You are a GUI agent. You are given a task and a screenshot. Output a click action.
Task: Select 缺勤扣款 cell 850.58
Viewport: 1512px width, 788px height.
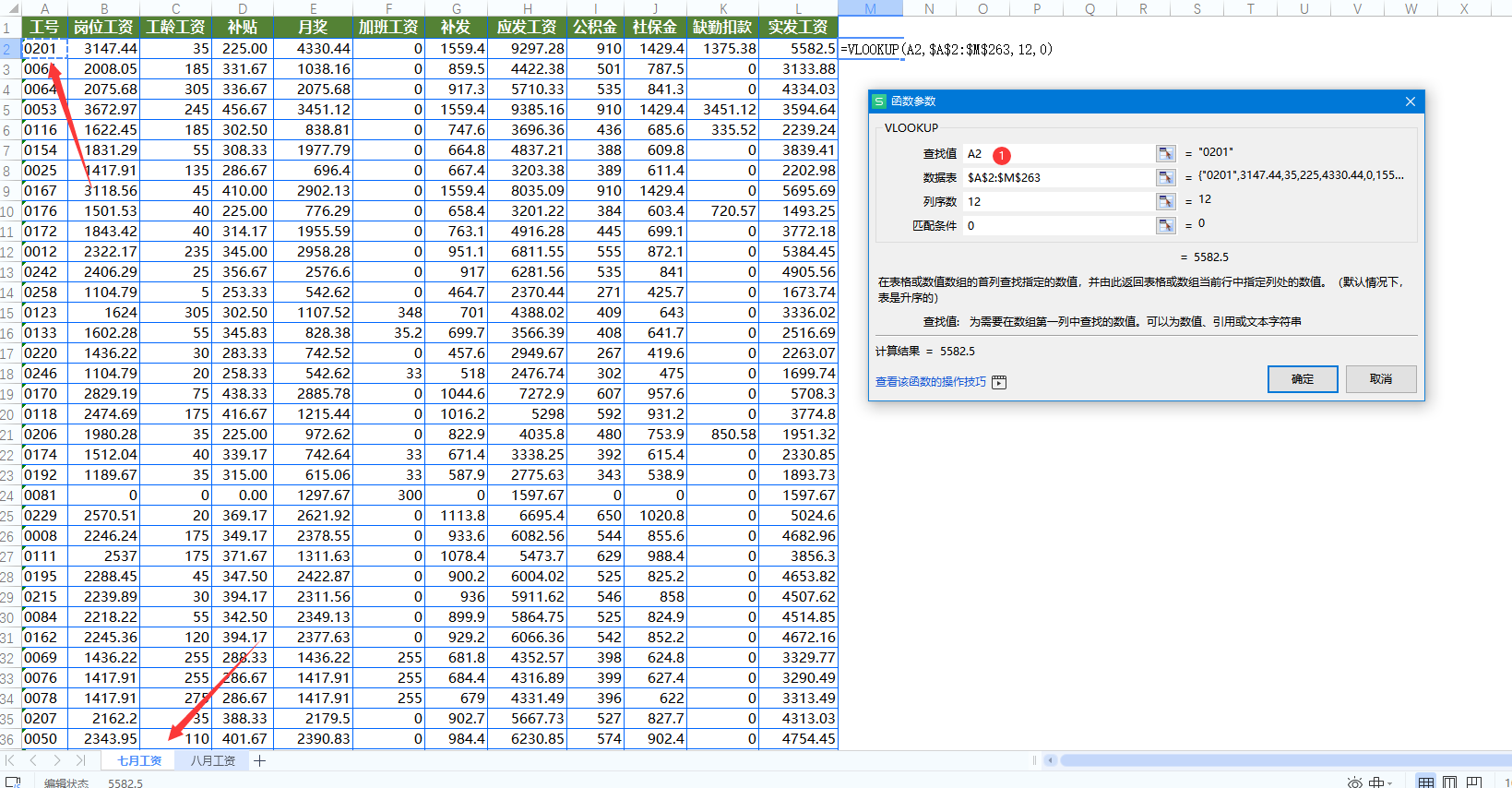(x=722, y=435)
